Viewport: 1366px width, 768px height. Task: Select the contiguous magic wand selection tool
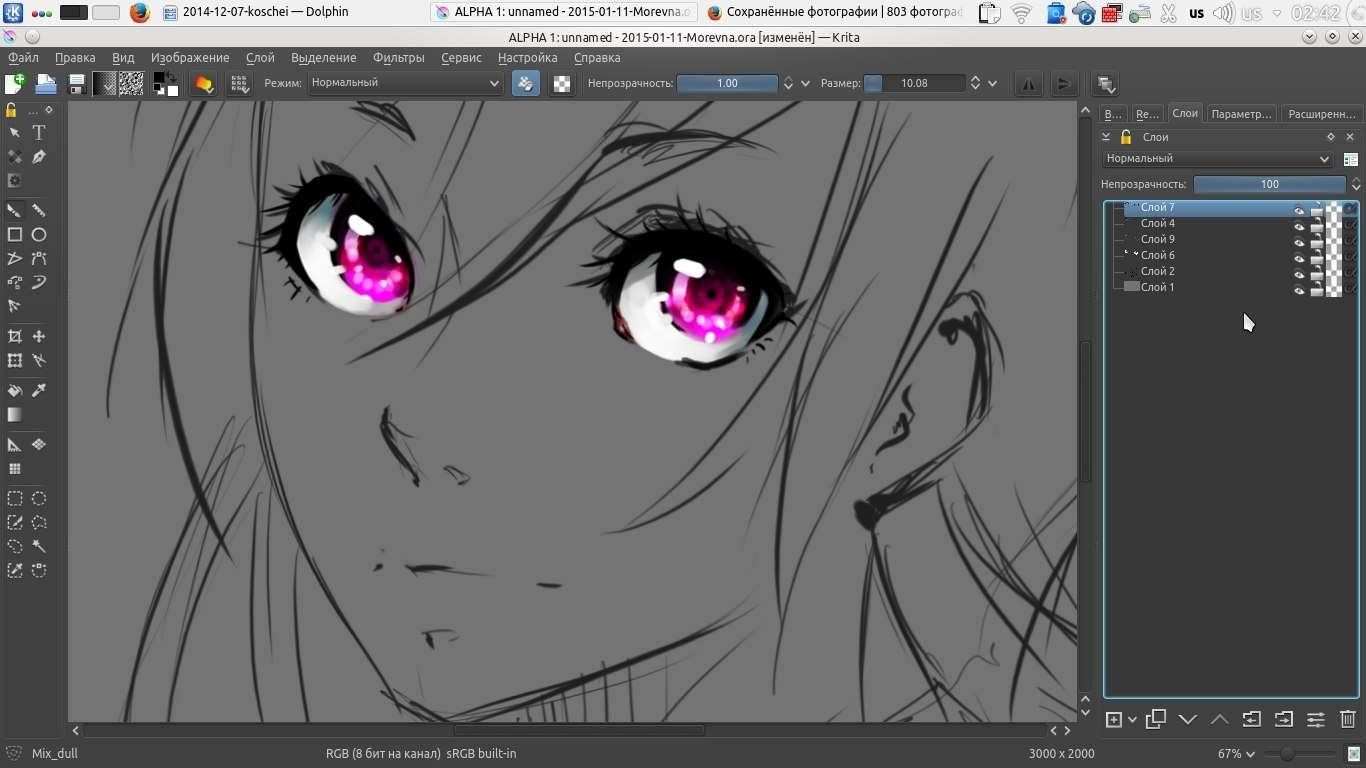[39, 547]
